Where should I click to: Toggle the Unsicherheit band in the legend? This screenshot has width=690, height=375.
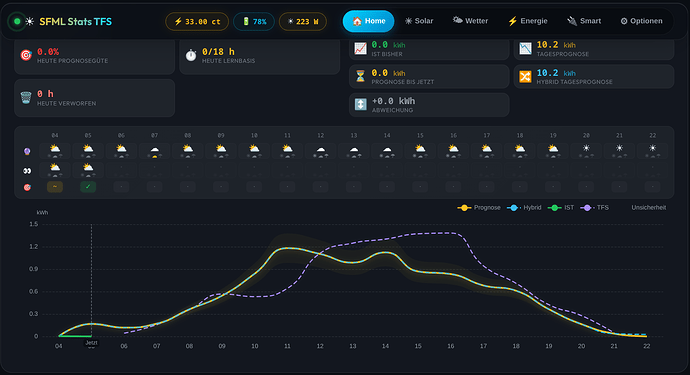coord(649,207)
